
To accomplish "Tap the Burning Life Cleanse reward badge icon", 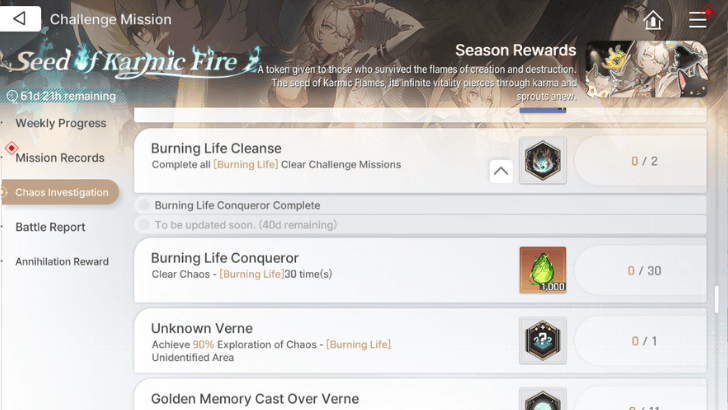I will coord(543,161).
